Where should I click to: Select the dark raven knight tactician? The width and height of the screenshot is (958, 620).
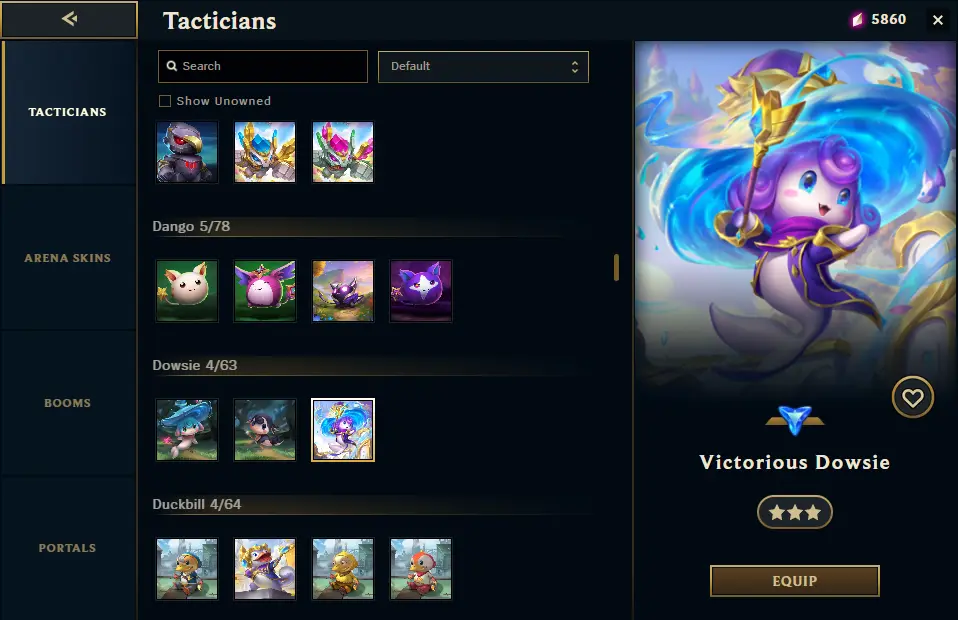click(187, 152)
